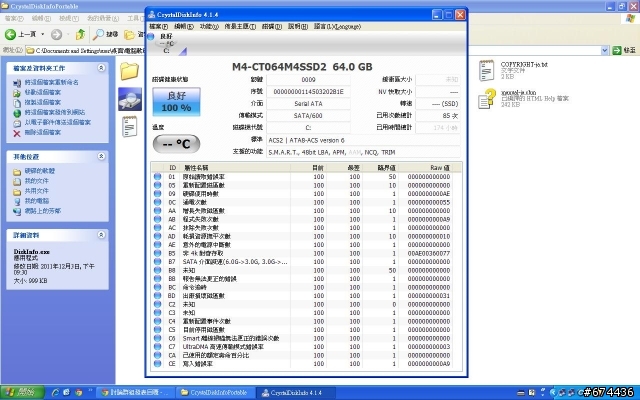This screenshot has width=640, height=400.
Task: Open Back button history dropdown arrow
Action: (42, 34)
